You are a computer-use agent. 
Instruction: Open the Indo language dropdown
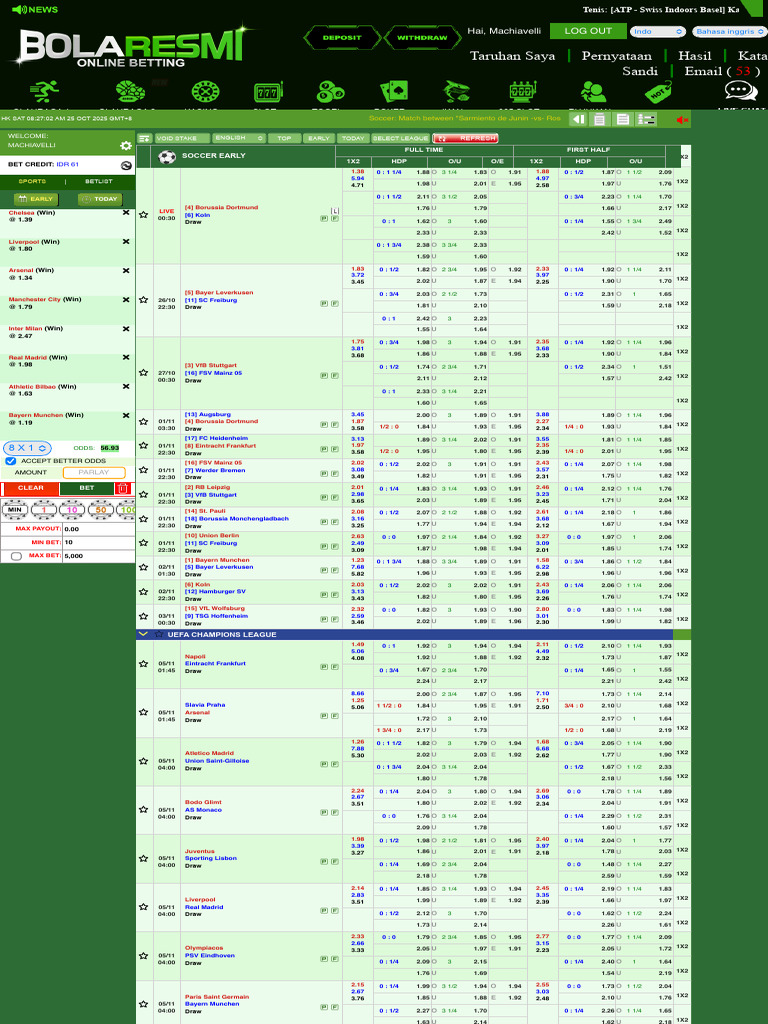coord(658,31)
